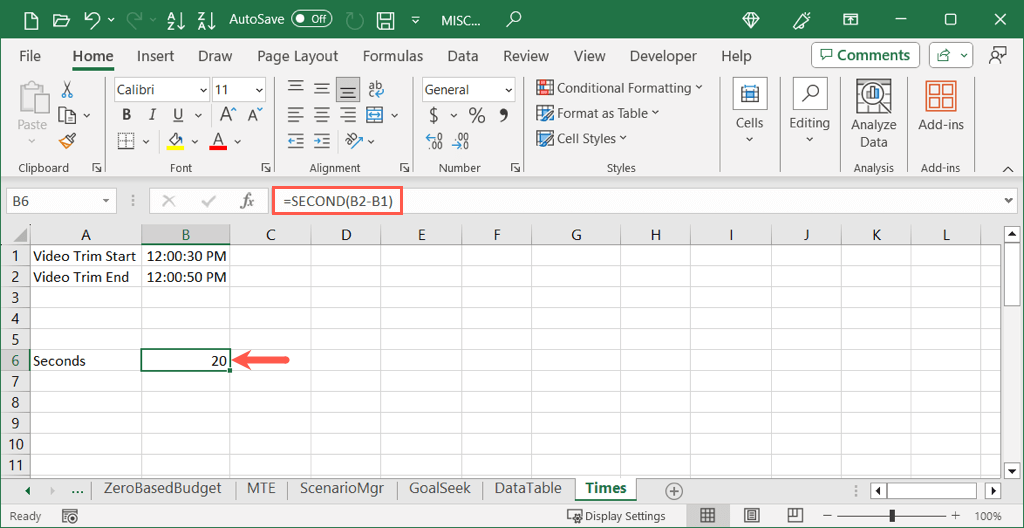This screenshot has height=528, width=1024.
Task: Switch to the Page Layout tab
Action: pos(298,56)
